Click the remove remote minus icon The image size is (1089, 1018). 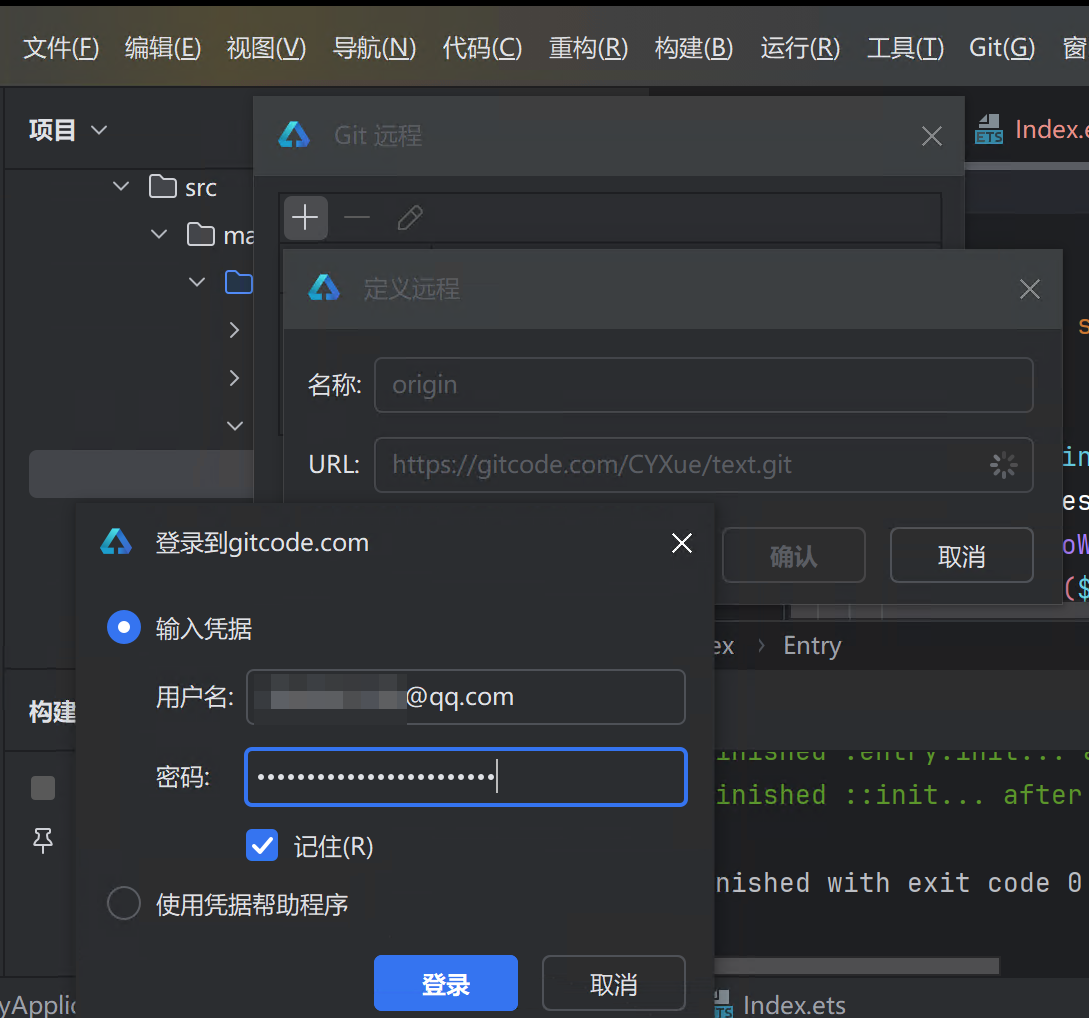pos(357,218)
